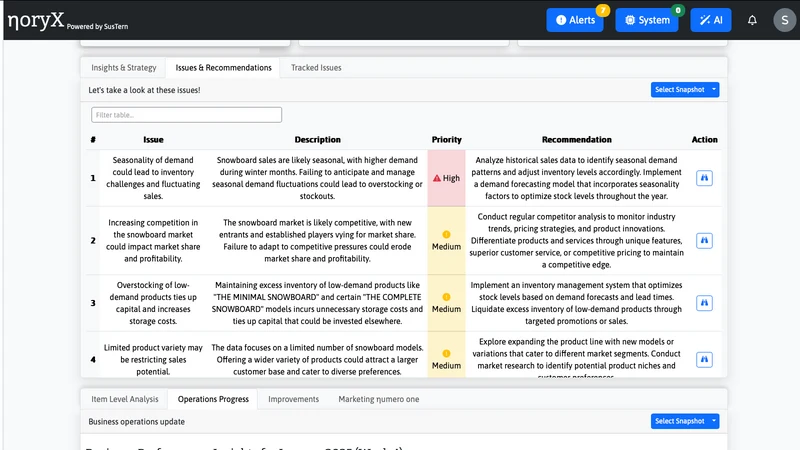Click 'Overstocking of low-demand products' issue text

point(153,303)
